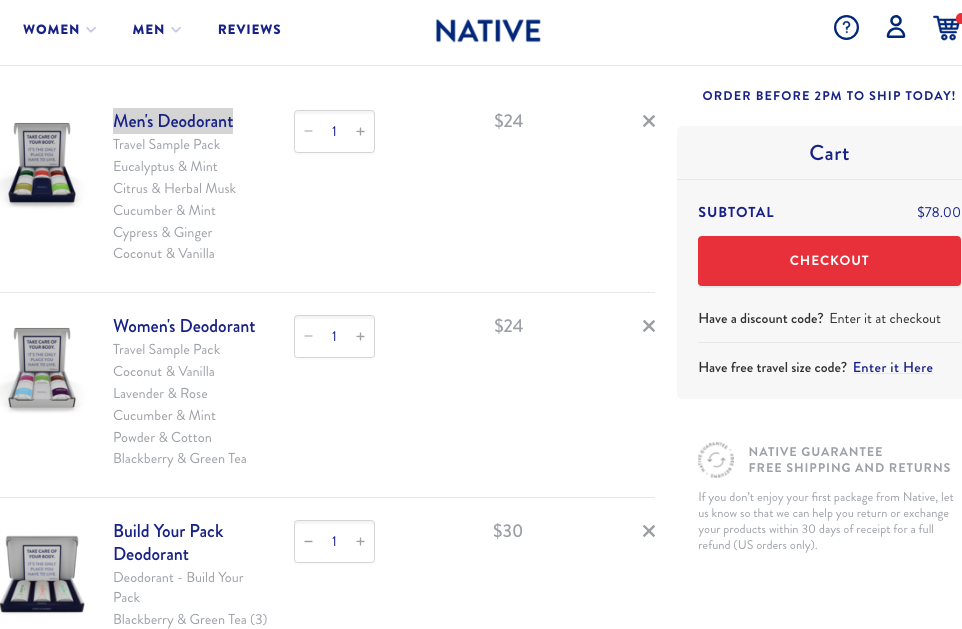Viewport: 962px width, 629px height.
Task: Open the shopping cart icon
Action: tap(946, 28)
